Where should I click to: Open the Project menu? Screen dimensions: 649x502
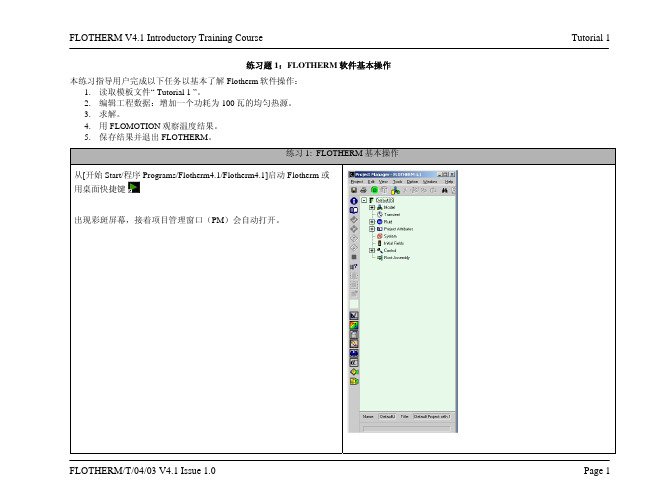(x=357, y=182)
